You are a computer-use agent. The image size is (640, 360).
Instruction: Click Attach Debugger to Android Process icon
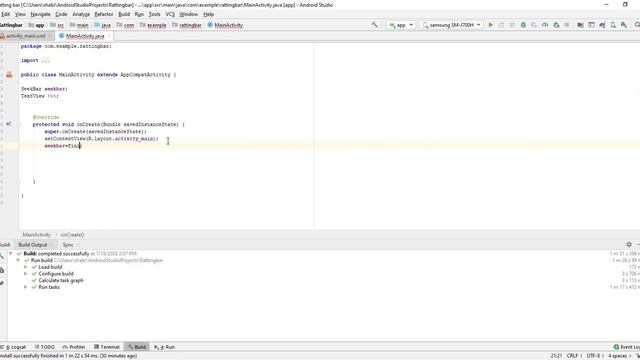pyautogui.click(x=556, y=25)
